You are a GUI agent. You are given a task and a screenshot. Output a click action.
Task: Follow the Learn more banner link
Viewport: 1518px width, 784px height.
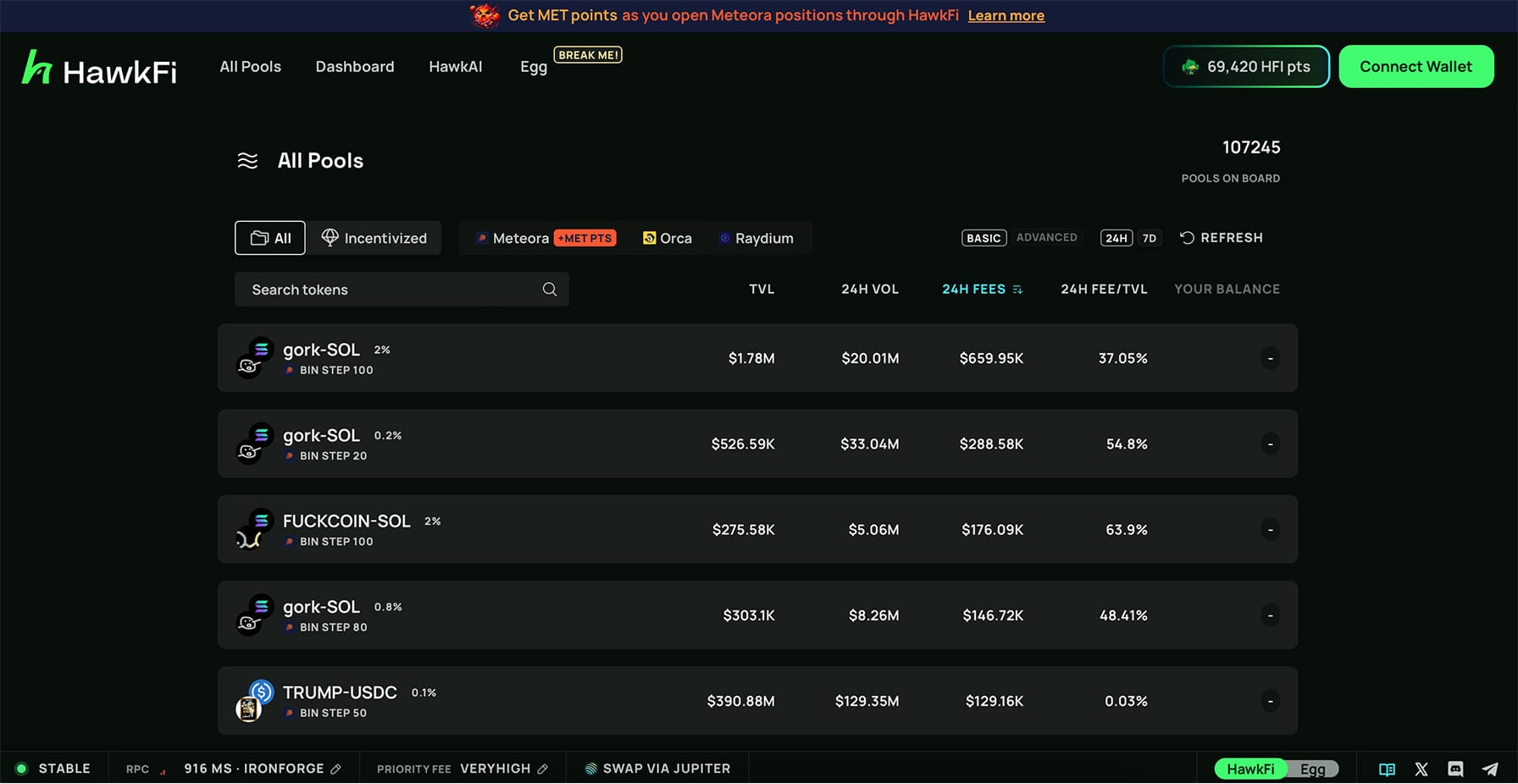(1006, 16)
